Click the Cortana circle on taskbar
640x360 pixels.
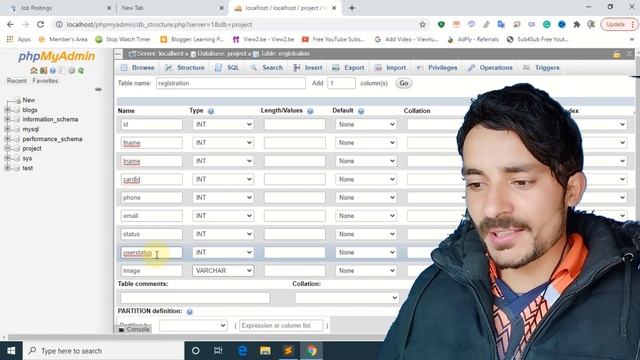[196, 351]
